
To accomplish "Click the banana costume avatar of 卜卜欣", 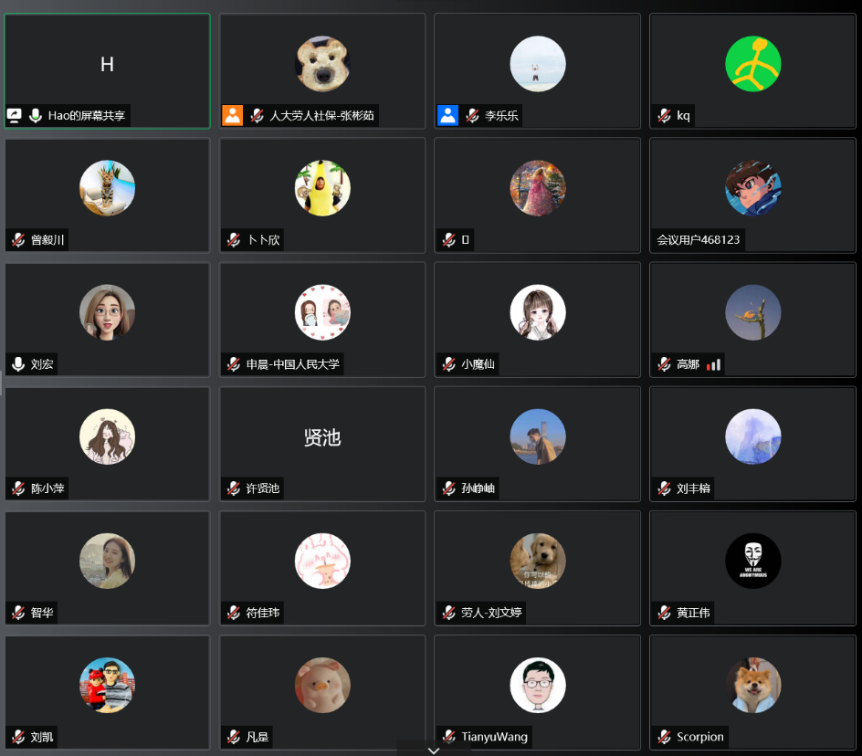I will tap(323, 188).
